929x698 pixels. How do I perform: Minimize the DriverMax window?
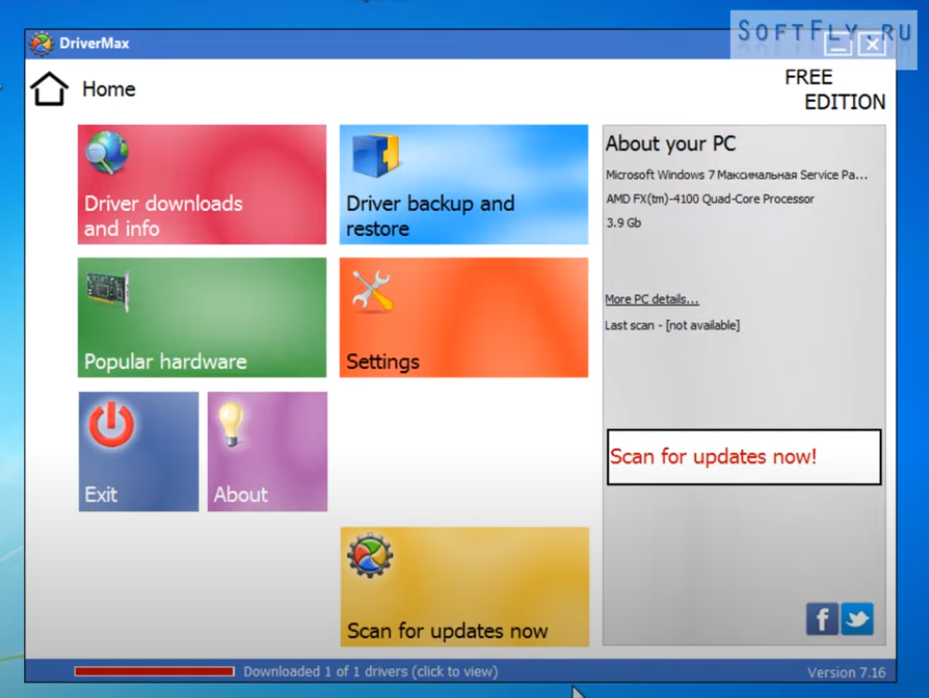click(x=838, y=44)
